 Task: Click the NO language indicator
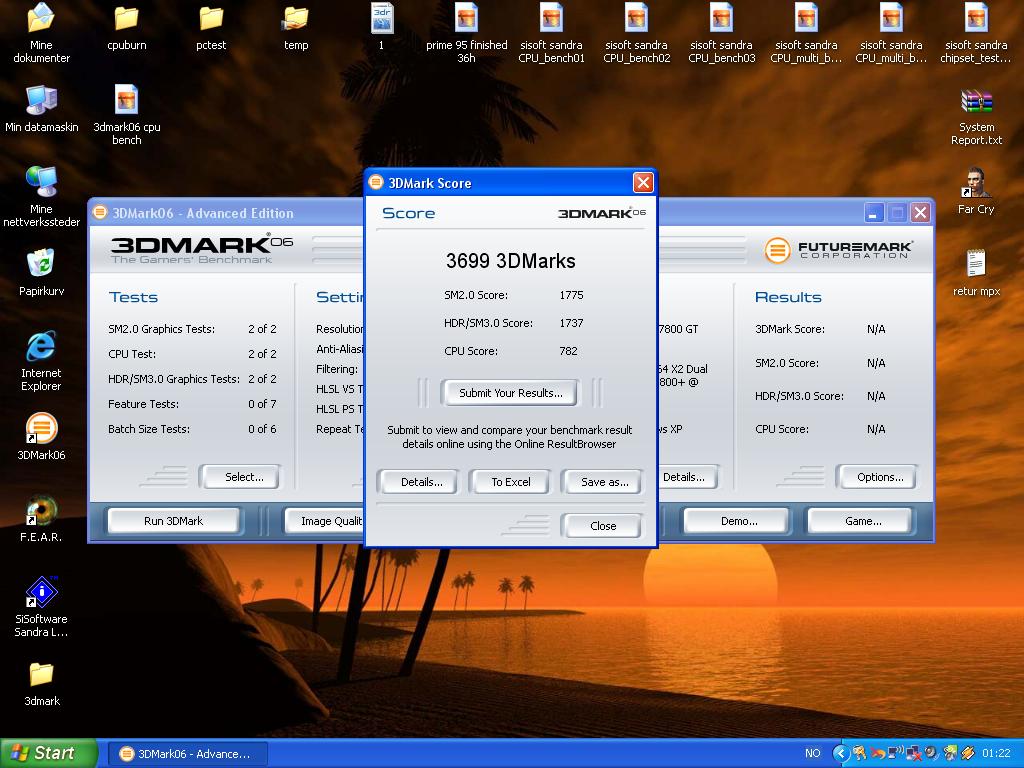tap(812, 754)
